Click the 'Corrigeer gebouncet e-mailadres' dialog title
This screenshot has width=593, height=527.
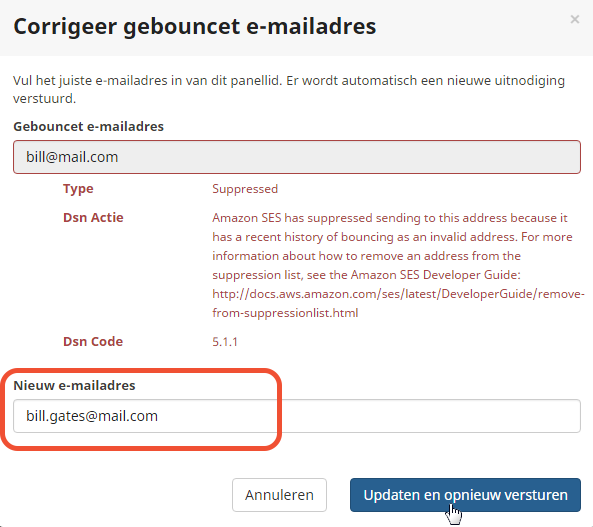pos(195,26)
